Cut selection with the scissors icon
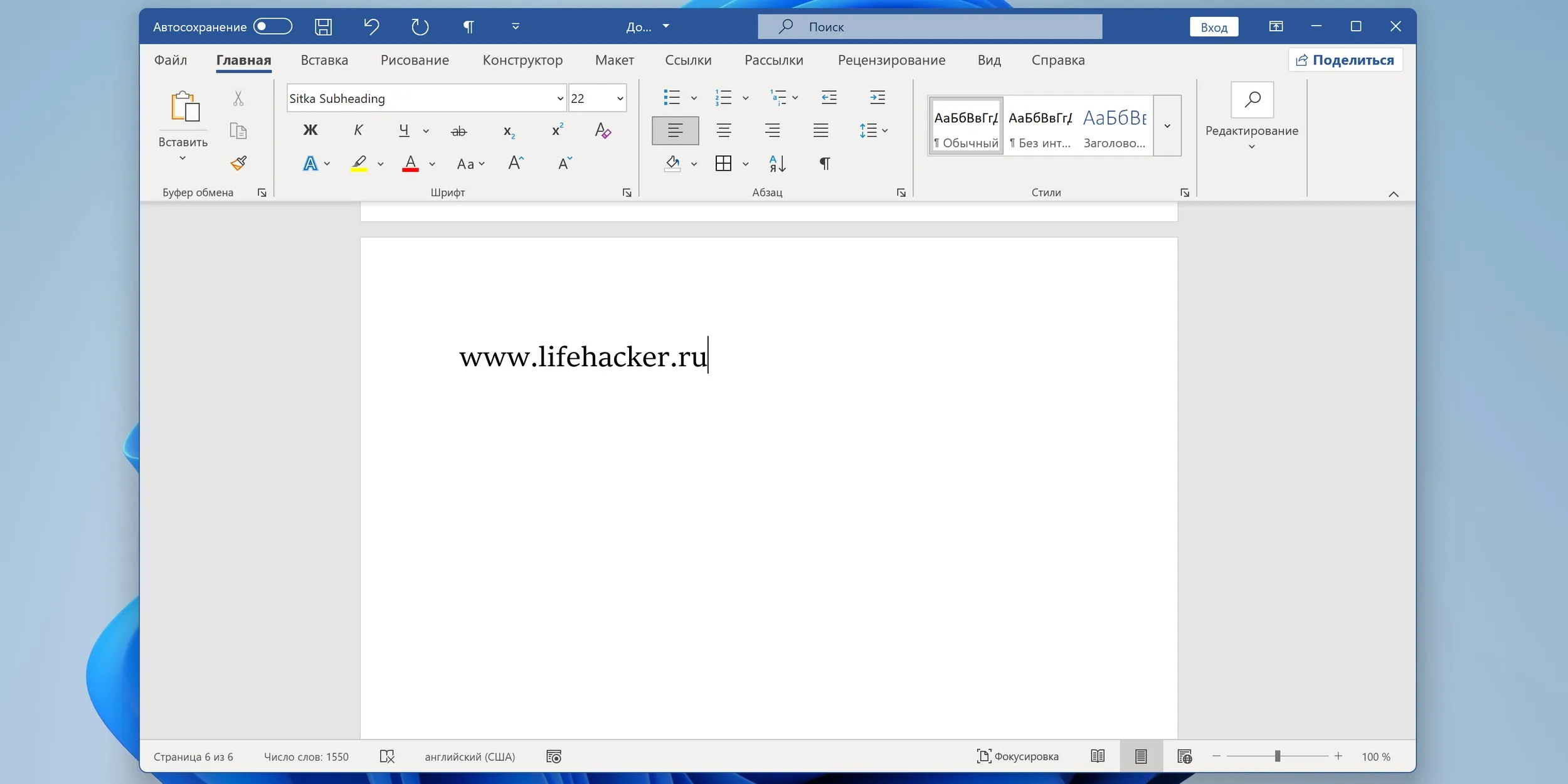The image size is (1568, 784). [238, 98]
